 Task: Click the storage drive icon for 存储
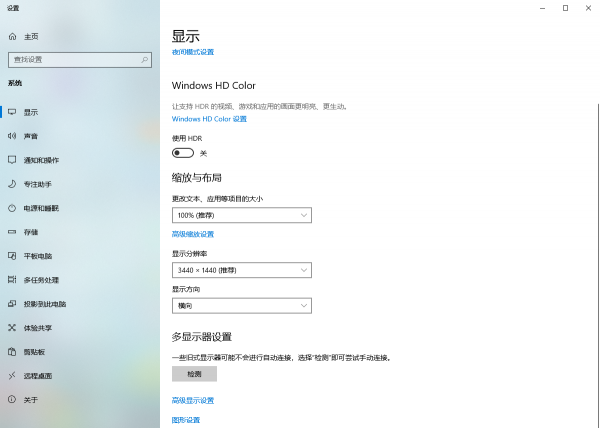tap(12, 232)
